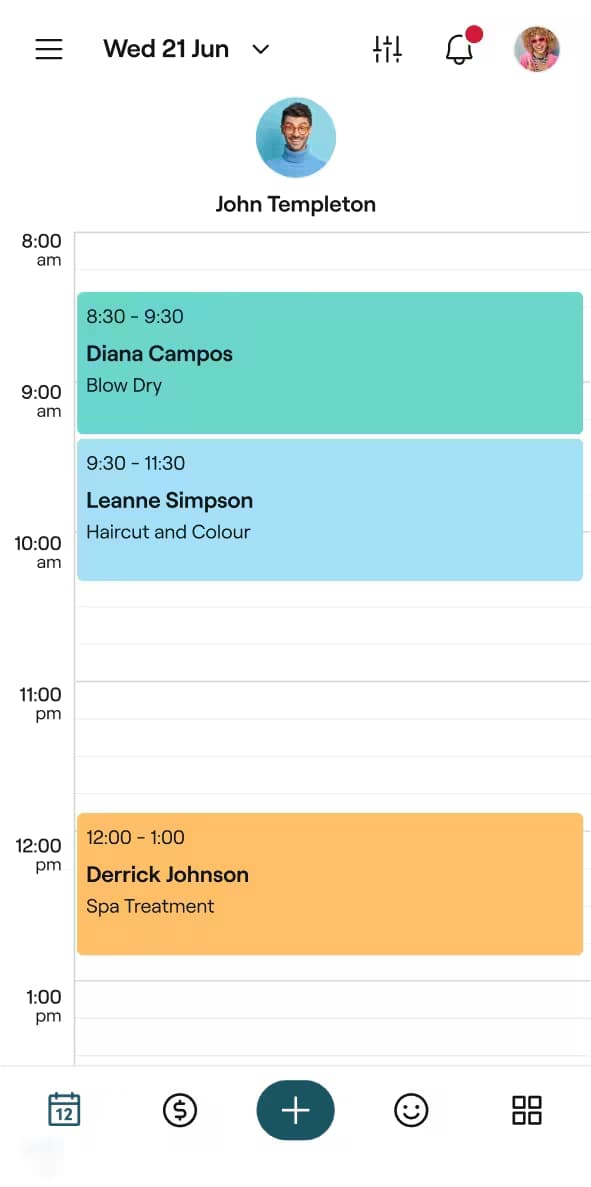The image size is (591, 1187).
Task: Open the calendar tab in bottom bar
Action: click(64, 1110)
